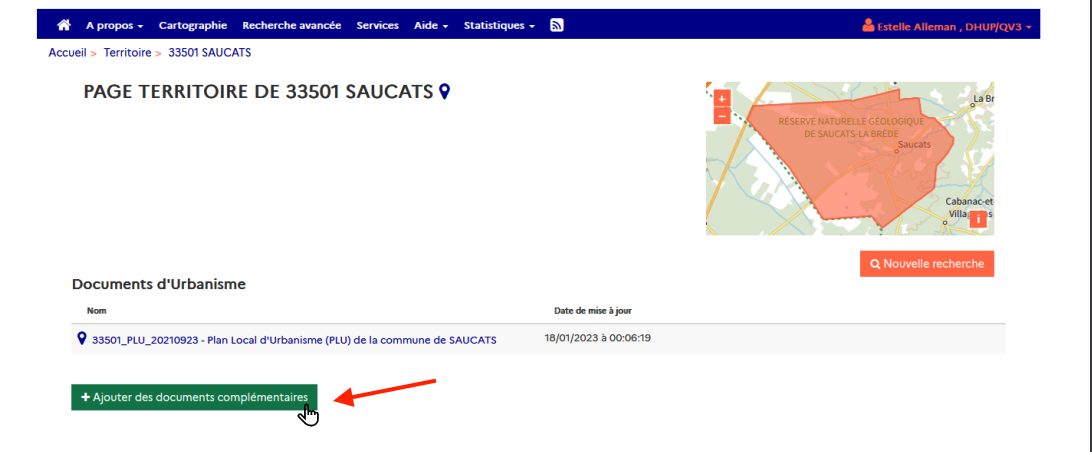Screen dimensions: 1092x452
Task: Click the Home icon in navbar
Action: [x=64, y=25]
